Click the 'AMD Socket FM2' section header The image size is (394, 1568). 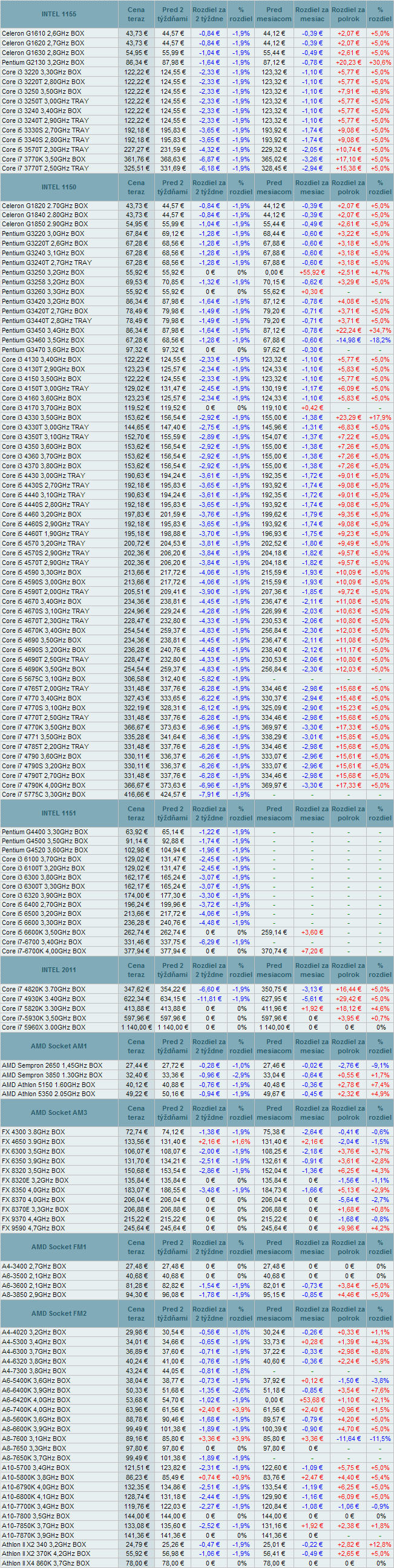59,1313
